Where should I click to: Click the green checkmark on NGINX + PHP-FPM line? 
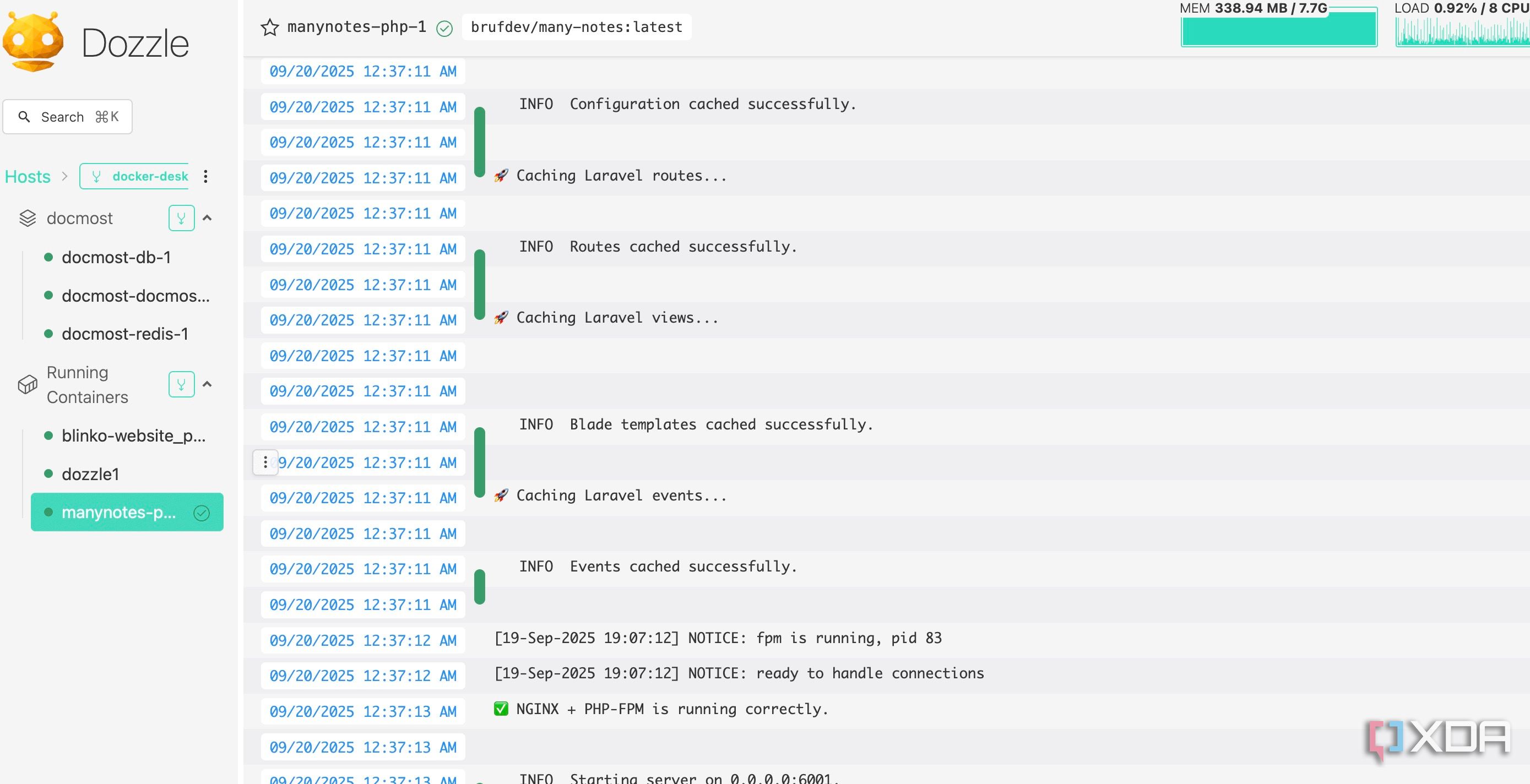[501, 709]
